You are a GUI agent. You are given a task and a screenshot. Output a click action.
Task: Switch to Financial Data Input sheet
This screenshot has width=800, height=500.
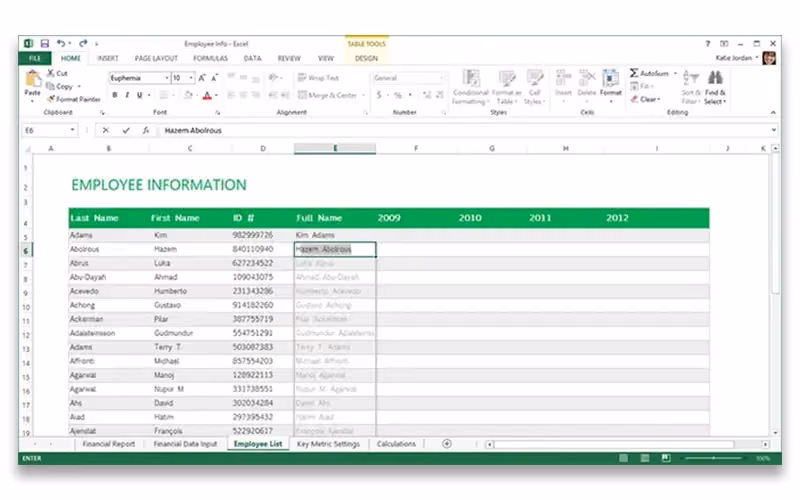point(185,444)
